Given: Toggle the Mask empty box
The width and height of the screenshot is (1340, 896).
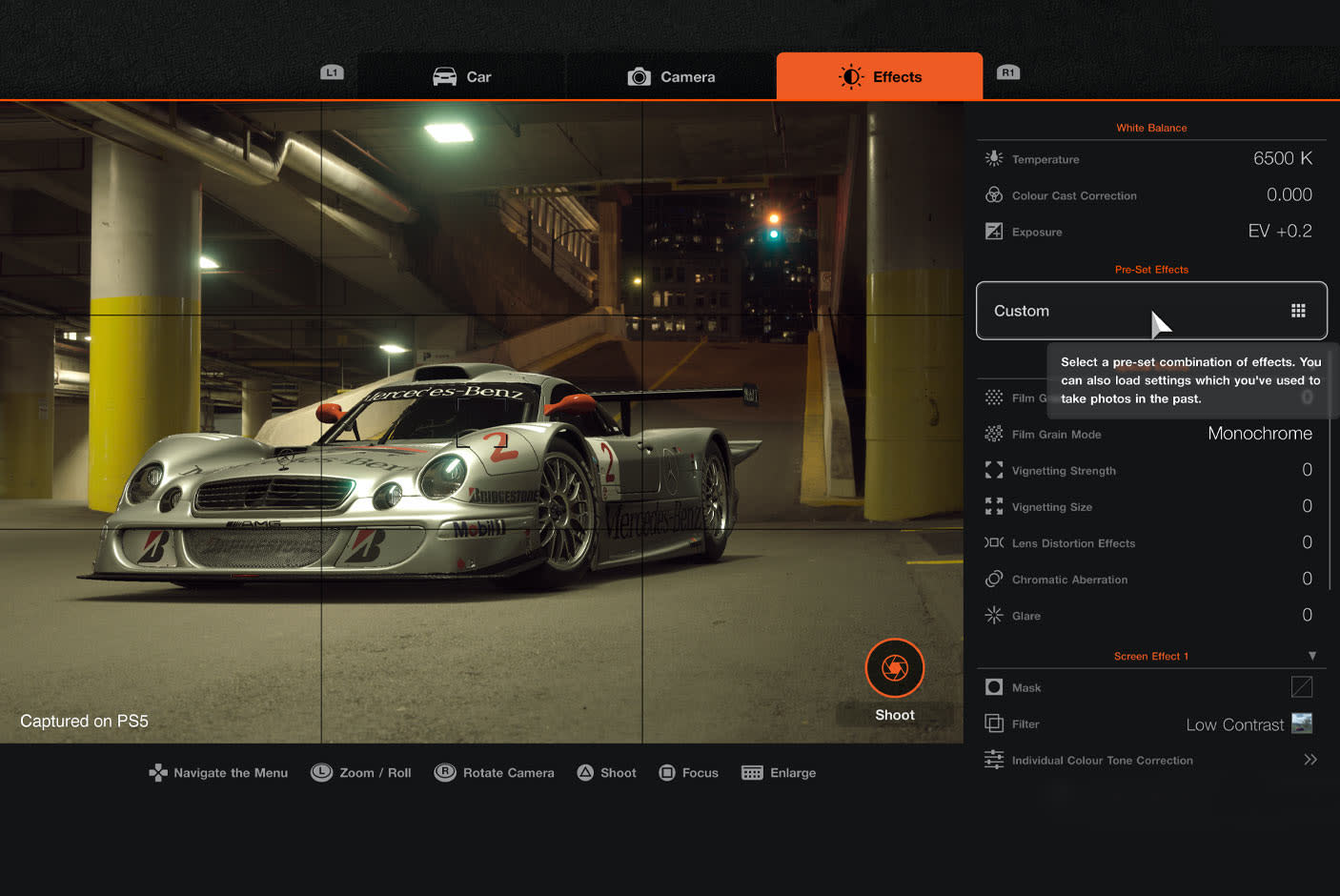Looking at the screenshot, I should click(x=1301, y=687).
